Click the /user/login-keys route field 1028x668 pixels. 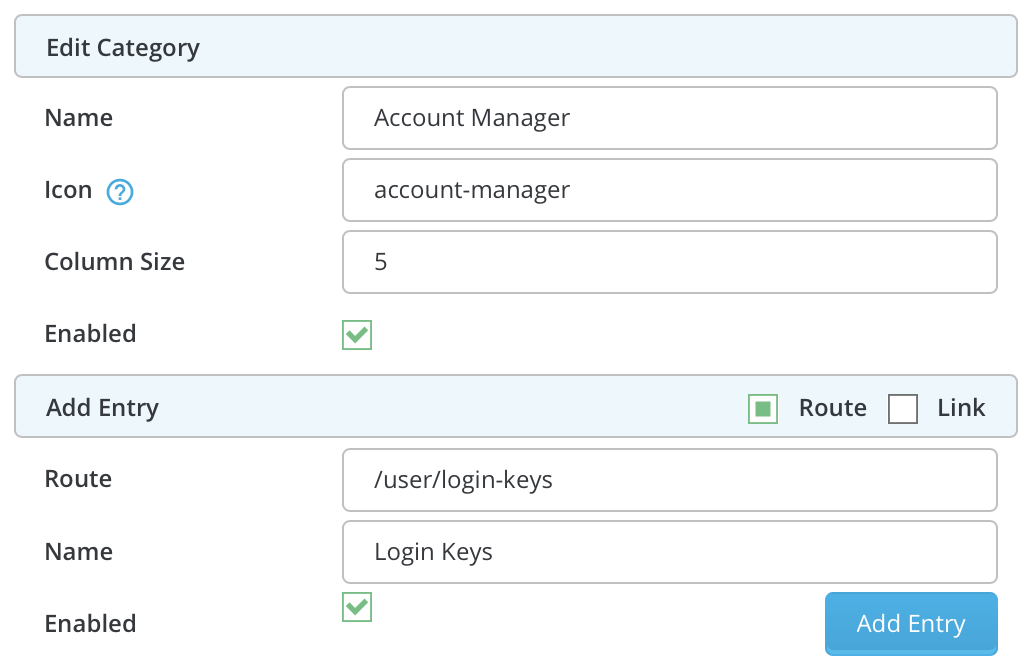[x=669, y=480]
